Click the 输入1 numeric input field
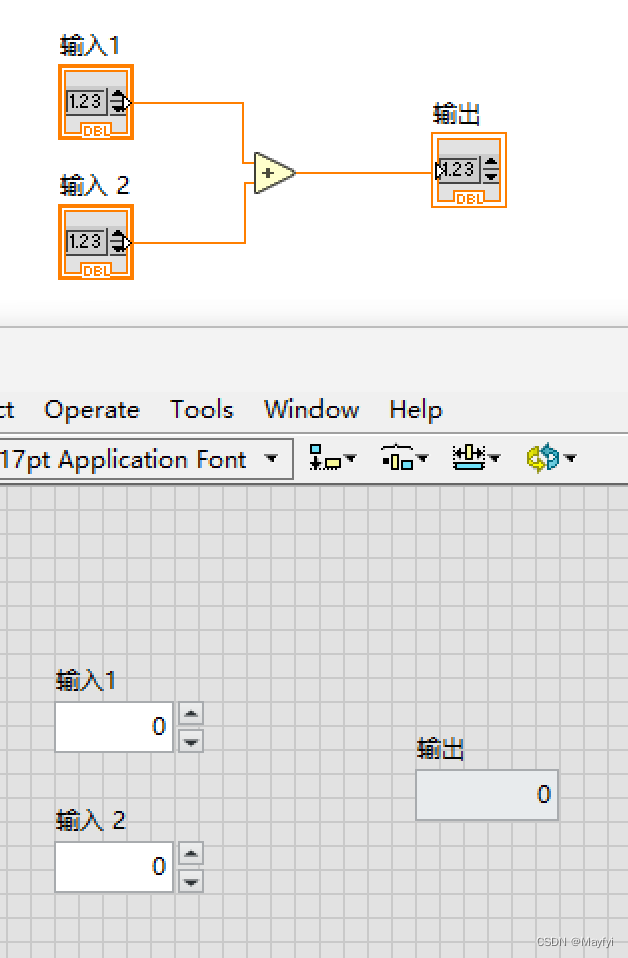Viewport: 628px width, 958px height. coord(114,727)
